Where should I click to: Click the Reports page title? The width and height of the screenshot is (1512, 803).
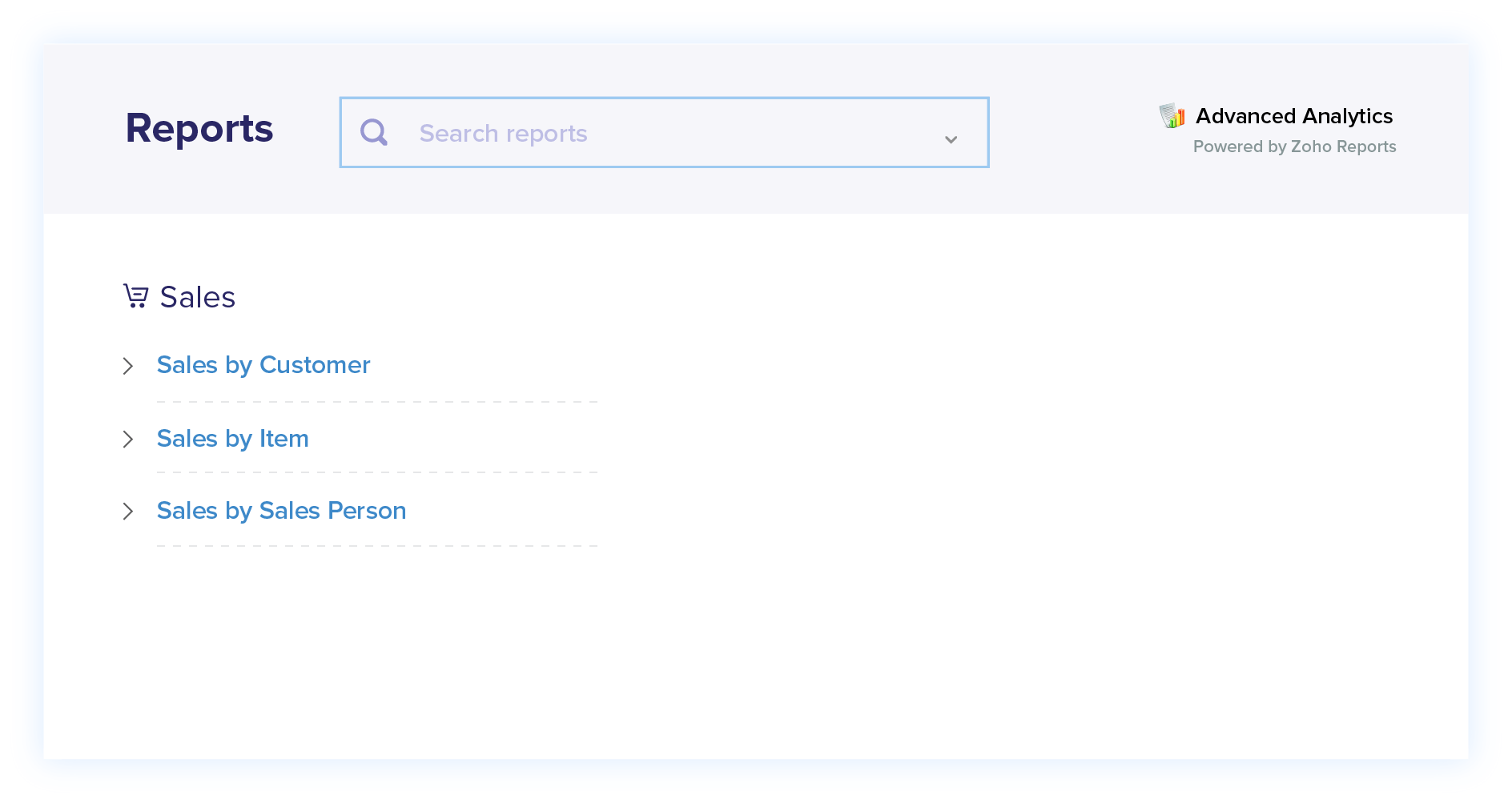(x=199, y=127)
